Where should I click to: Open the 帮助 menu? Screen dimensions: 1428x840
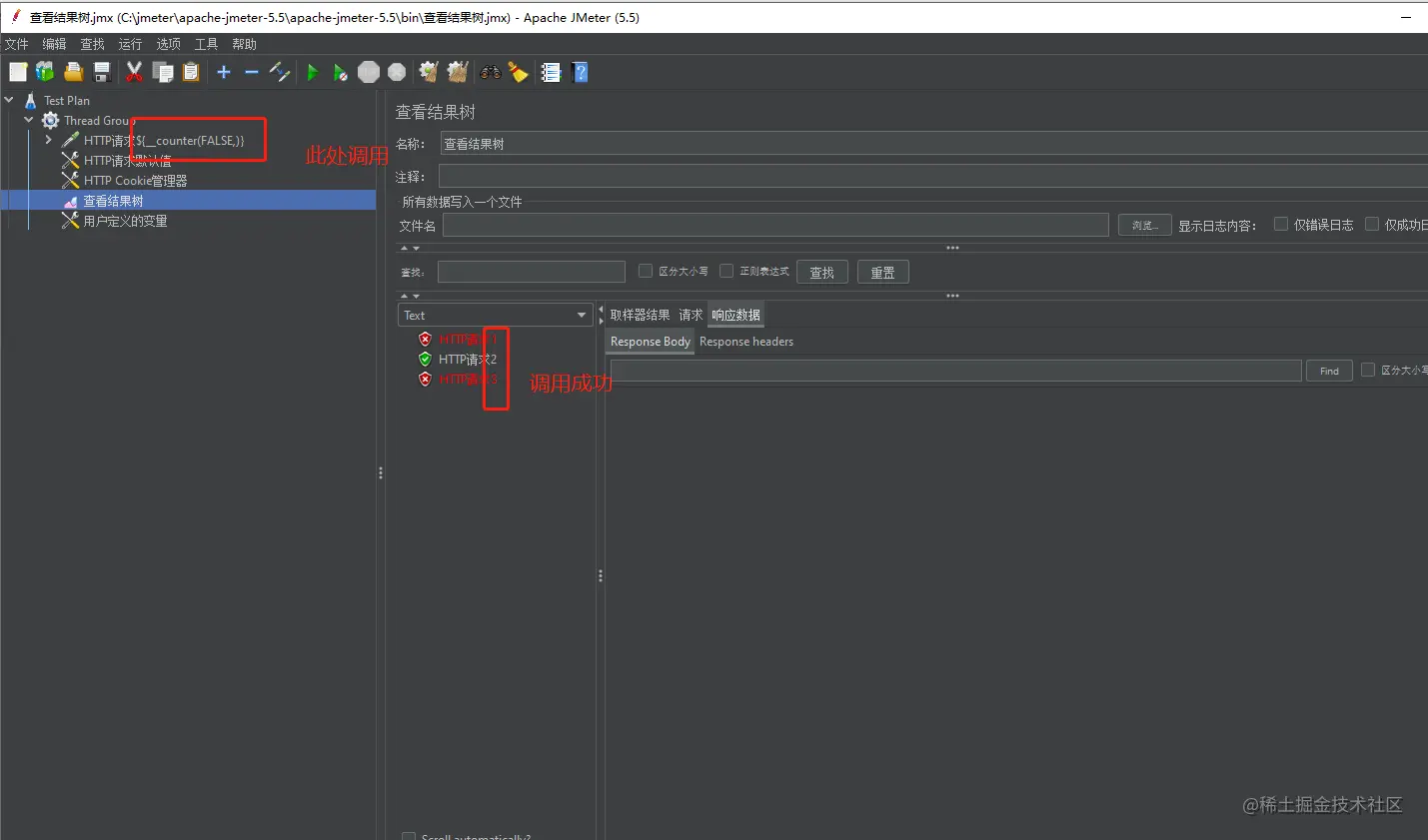(x=244, y=44)
